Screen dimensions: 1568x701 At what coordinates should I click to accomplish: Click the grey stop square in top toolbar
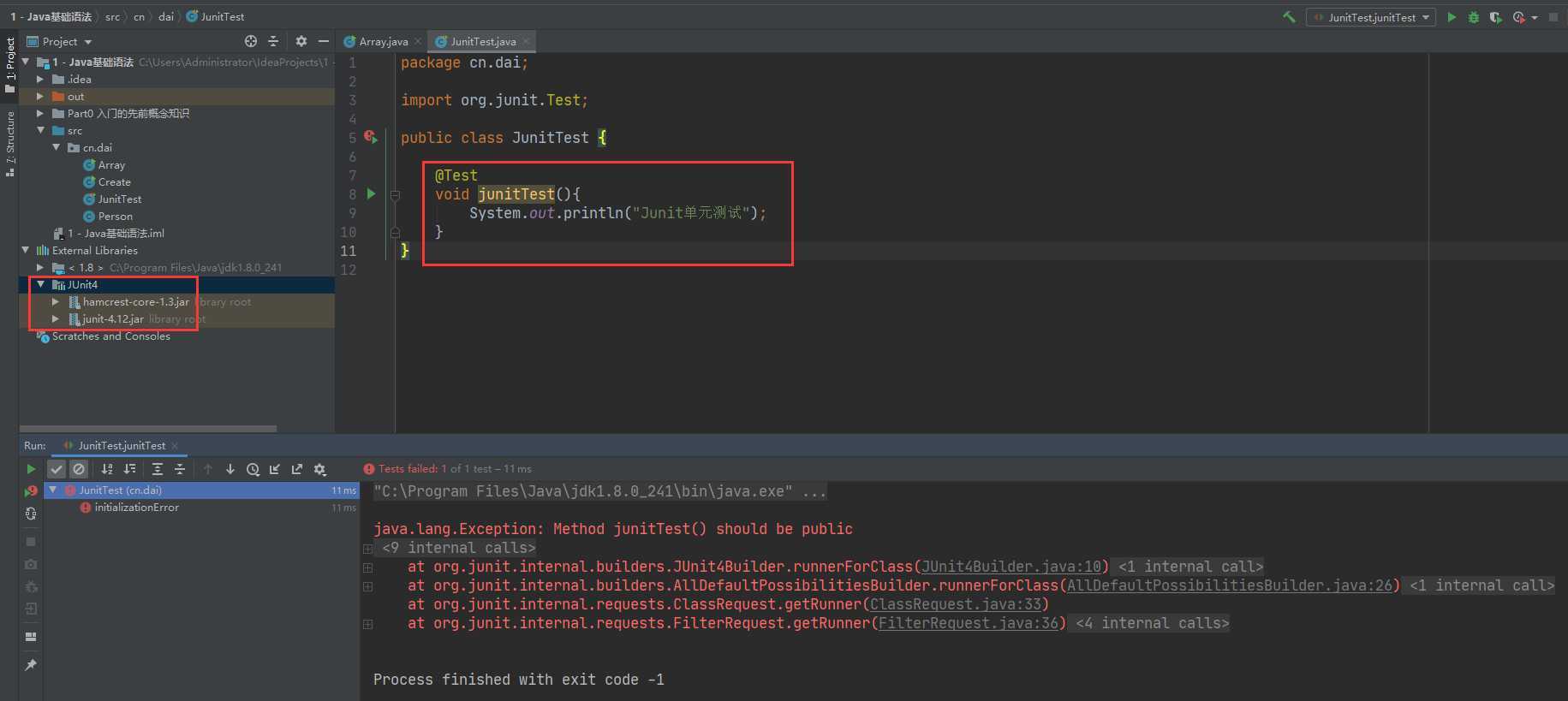(x=1553, y=17)
